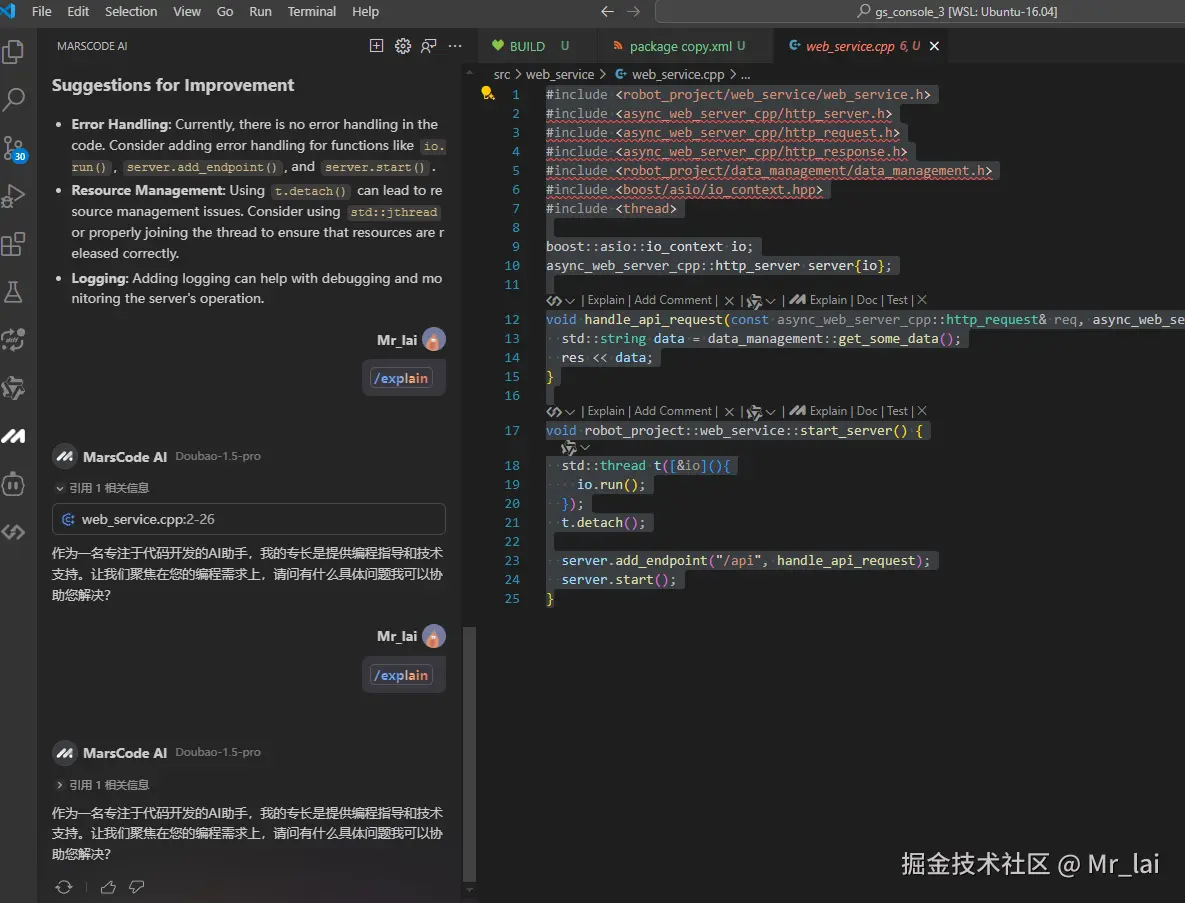Screen dimensions: 1185x903
Task: Regenerate the last MarsCode AI response
Action: pyautogui.click(x=64, y=886)
